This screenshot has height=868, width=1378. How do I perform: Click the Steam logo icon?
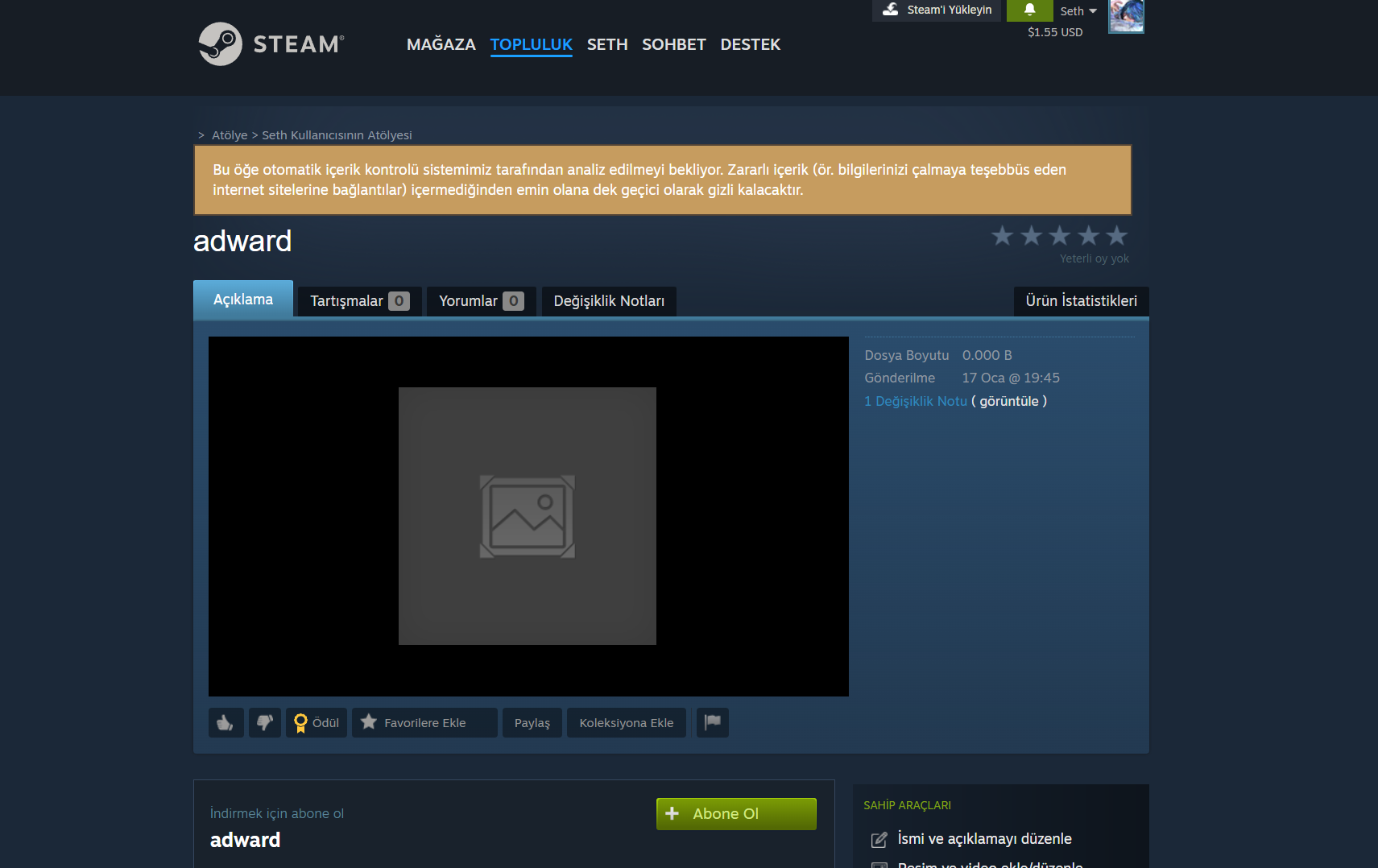(x=220, y=43)
